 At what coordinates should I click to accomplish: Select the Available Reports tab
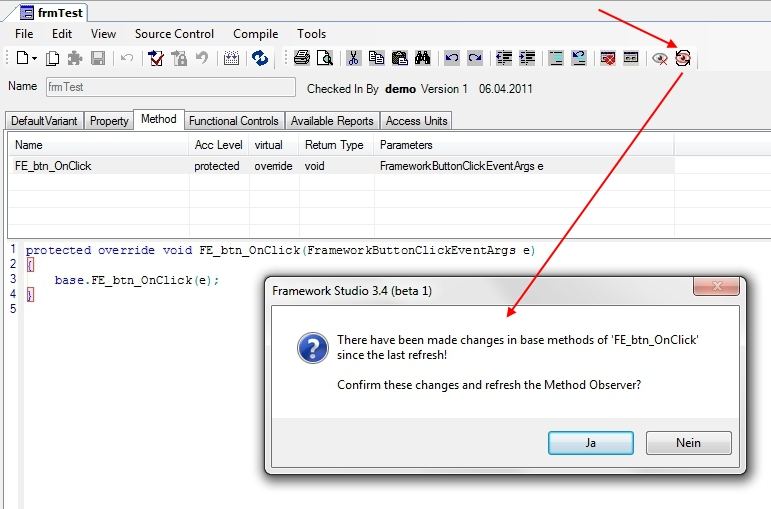pos(332,121)
